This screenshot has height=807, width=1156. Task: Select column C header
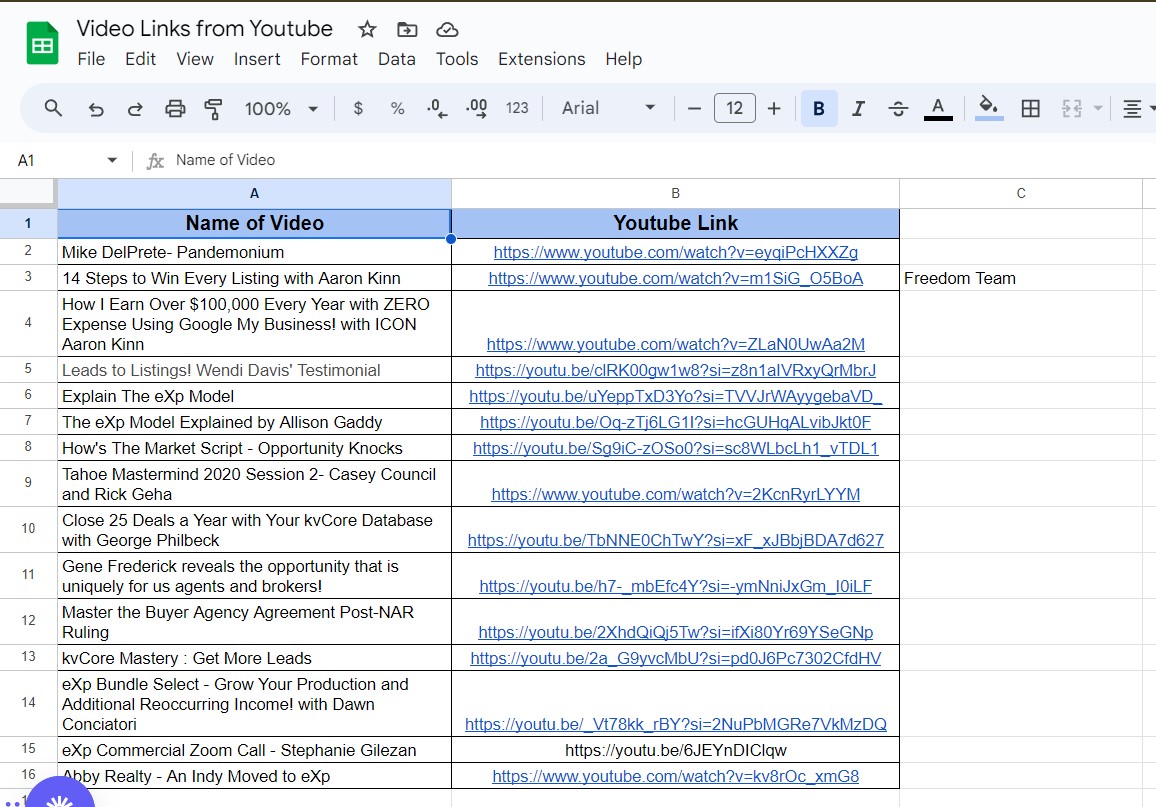1021,193
